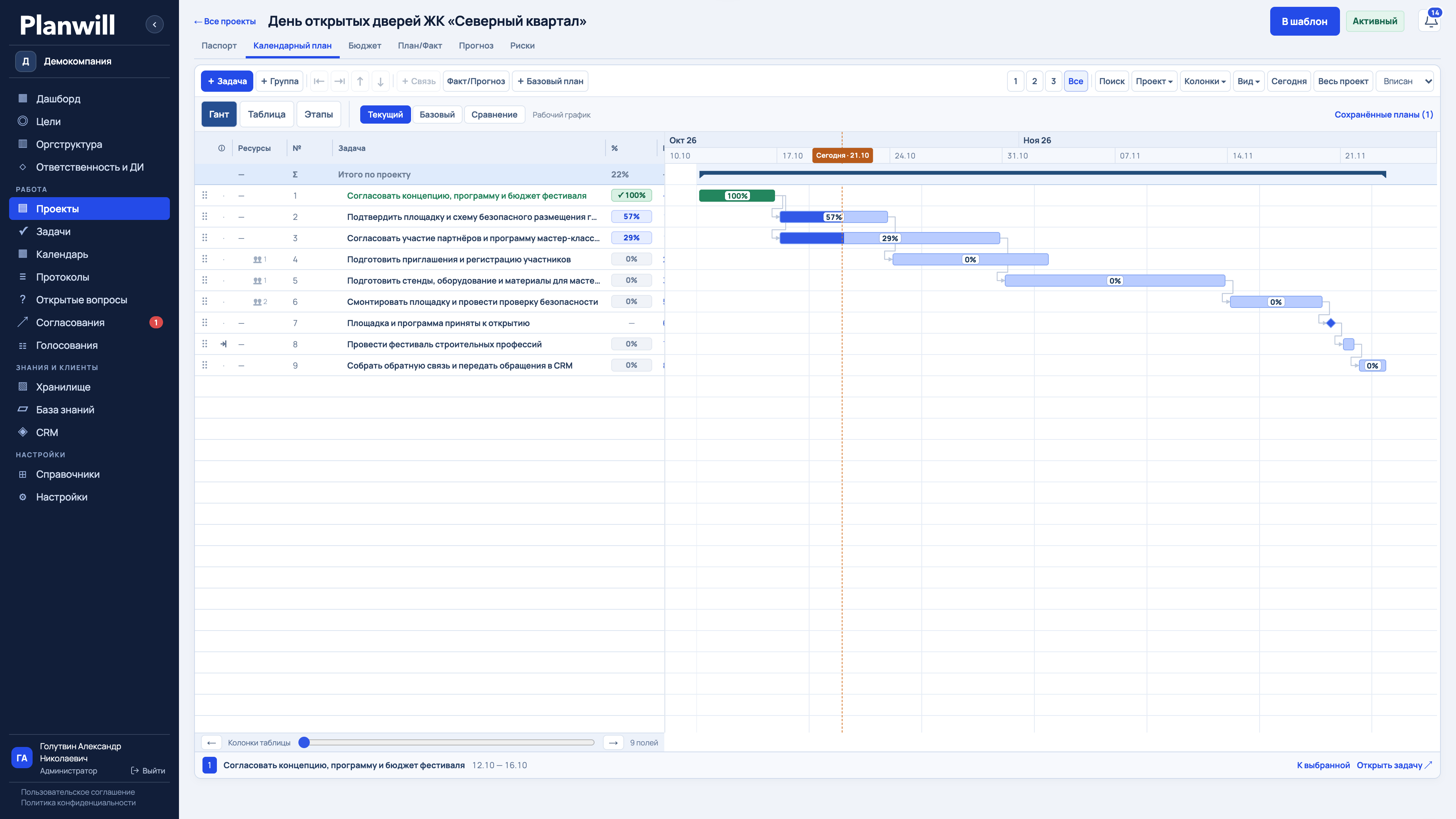Open the План/Факт tab

pos(419,46)
